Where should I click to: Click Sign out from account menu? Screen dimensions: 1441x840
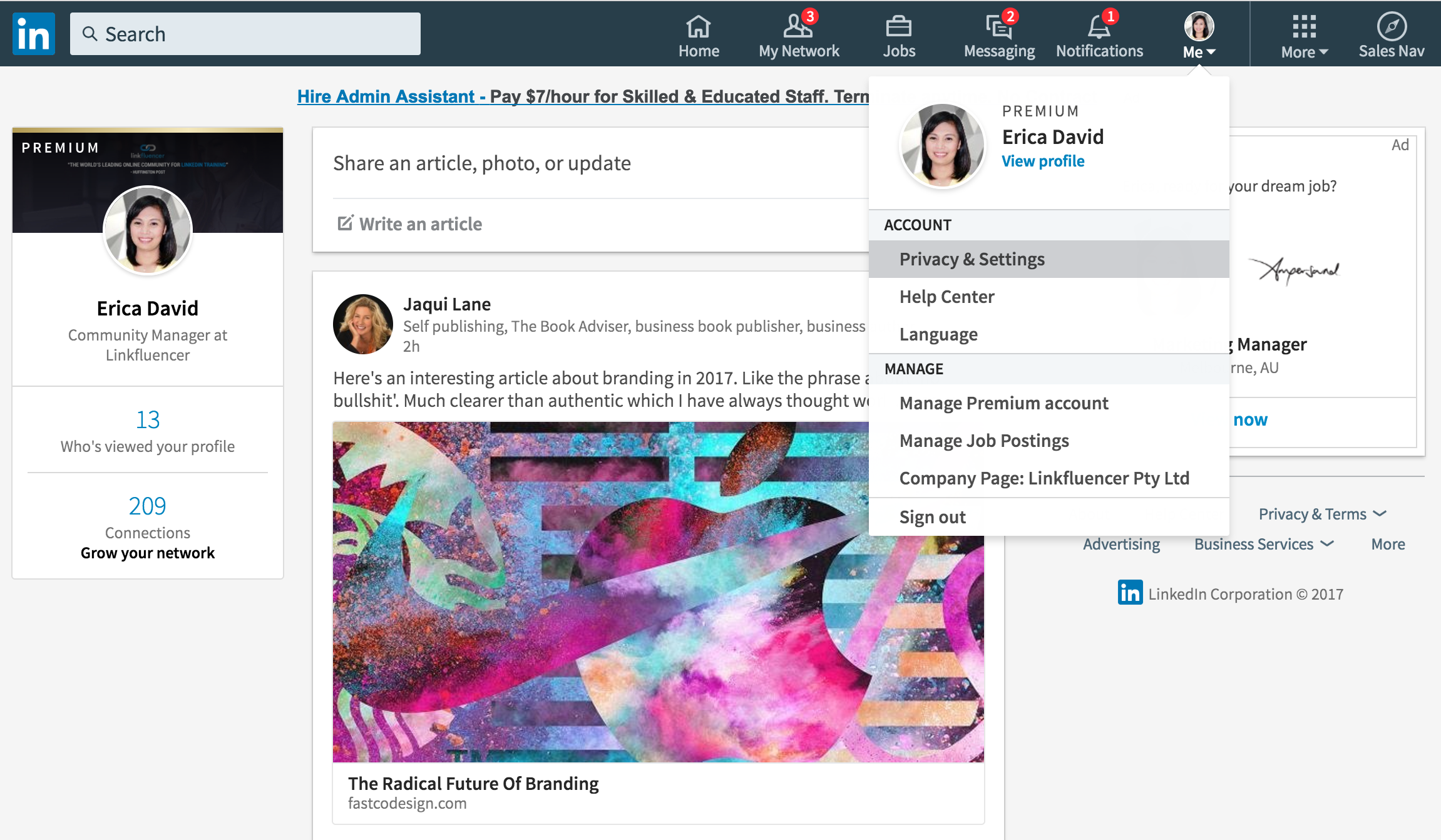pyautogui.click(x=931, y=517)
